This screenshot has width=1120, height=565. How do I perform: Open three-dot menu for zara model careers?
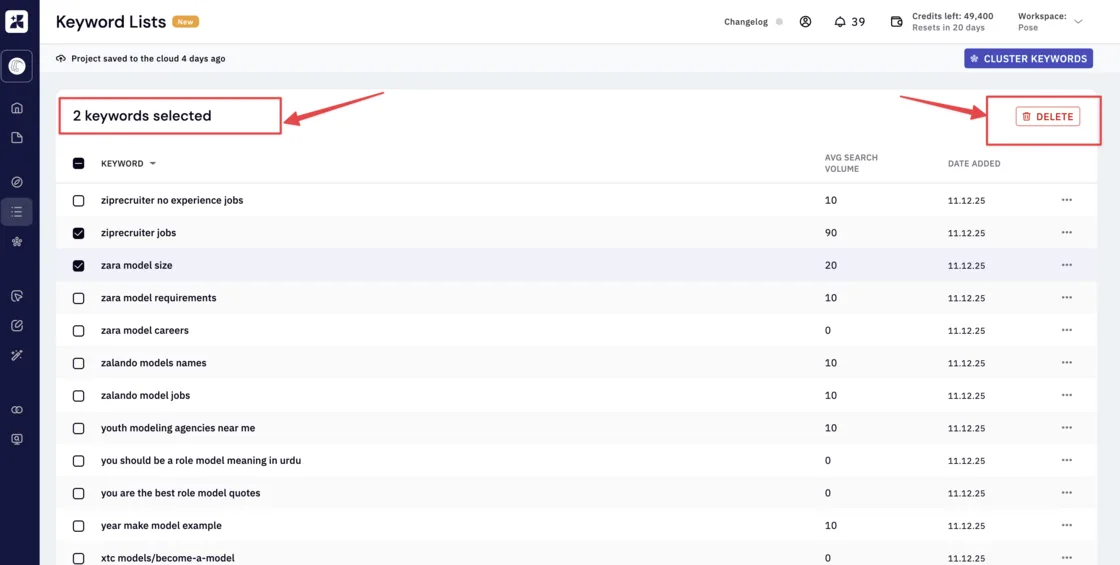pos(1066,330)
